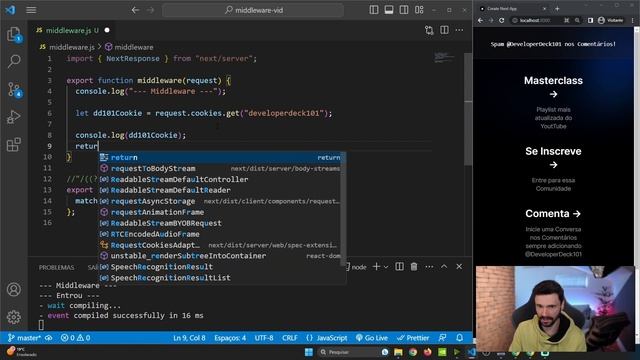
Task: Open the new terminal launch profile dropdown arrow
Action: point(386,267)
